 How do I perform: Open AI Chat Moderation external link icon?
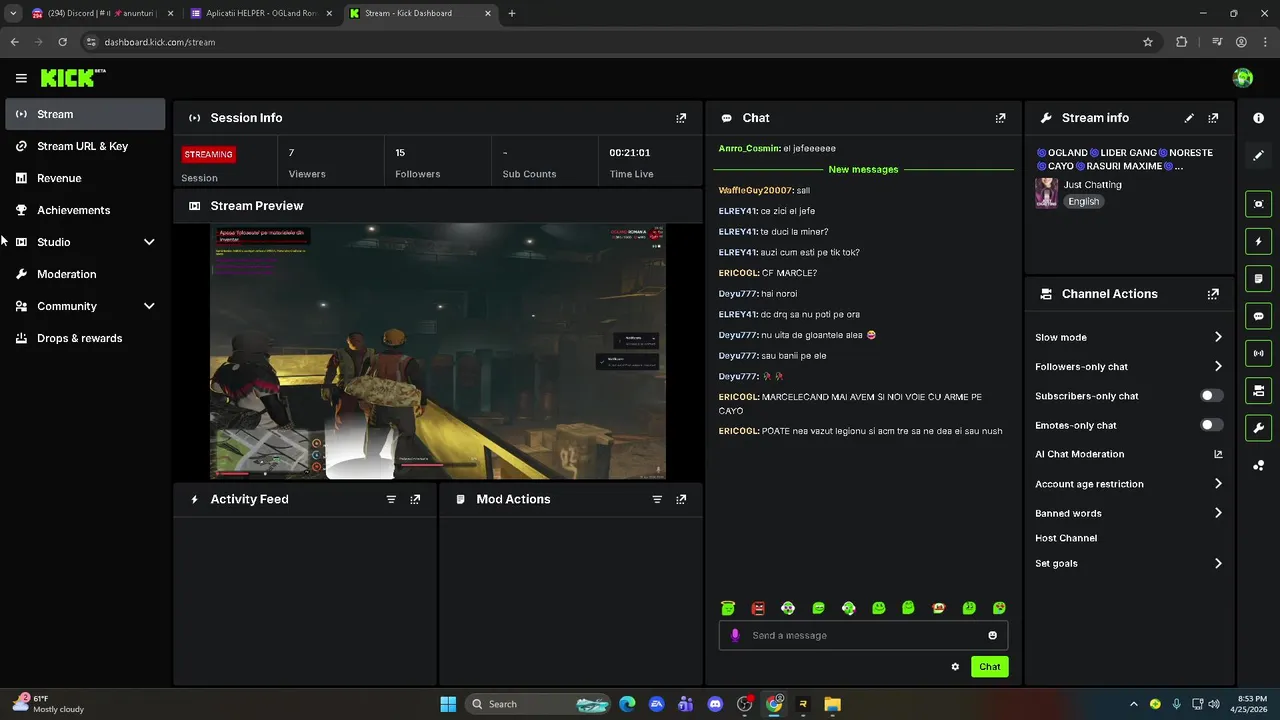1218,454
